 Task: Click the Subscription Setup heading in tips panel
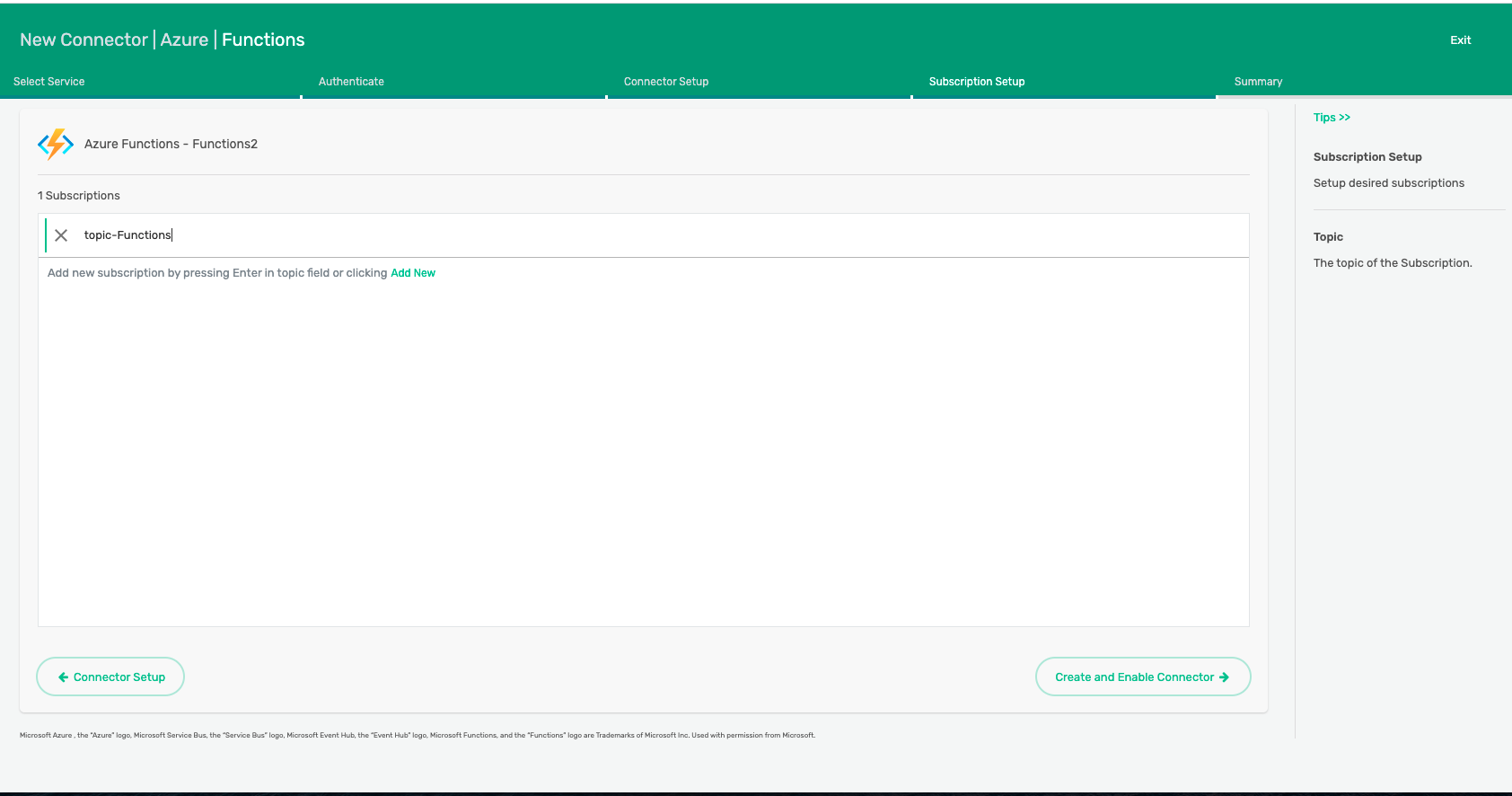tap(1367, 157)
